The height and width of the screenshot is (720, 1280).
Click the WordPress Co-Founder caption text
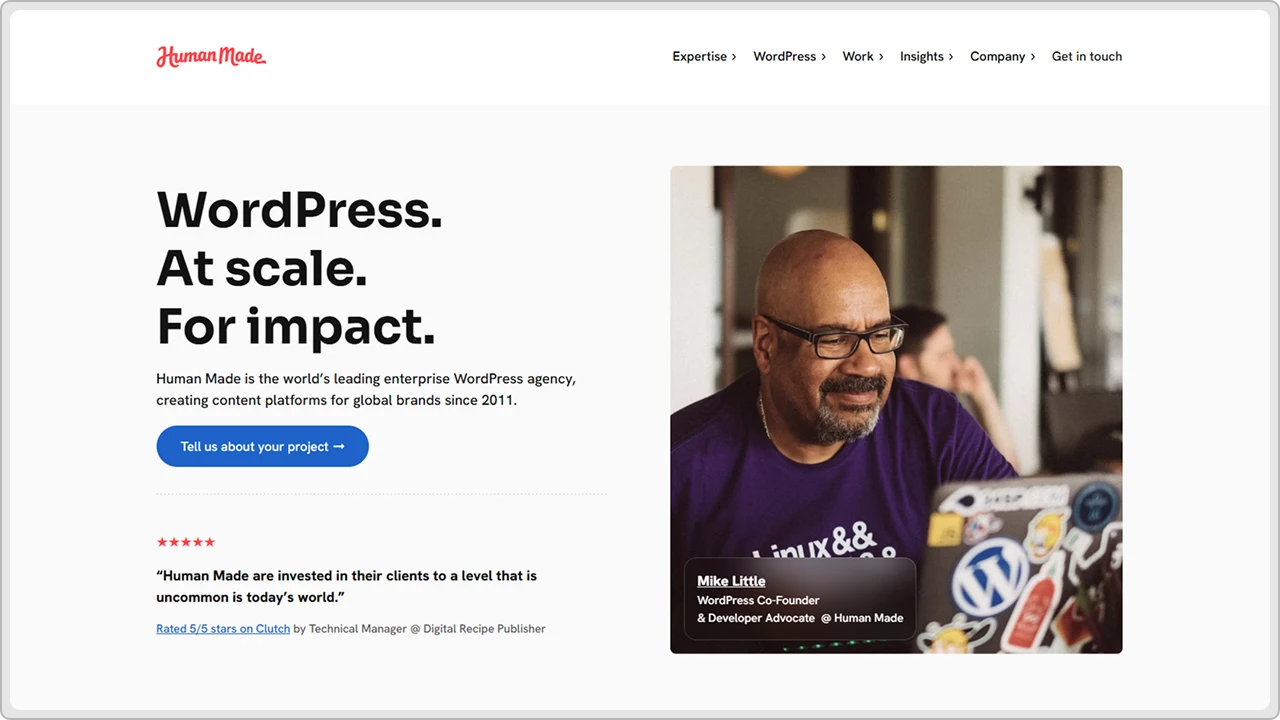pos(758,600)
